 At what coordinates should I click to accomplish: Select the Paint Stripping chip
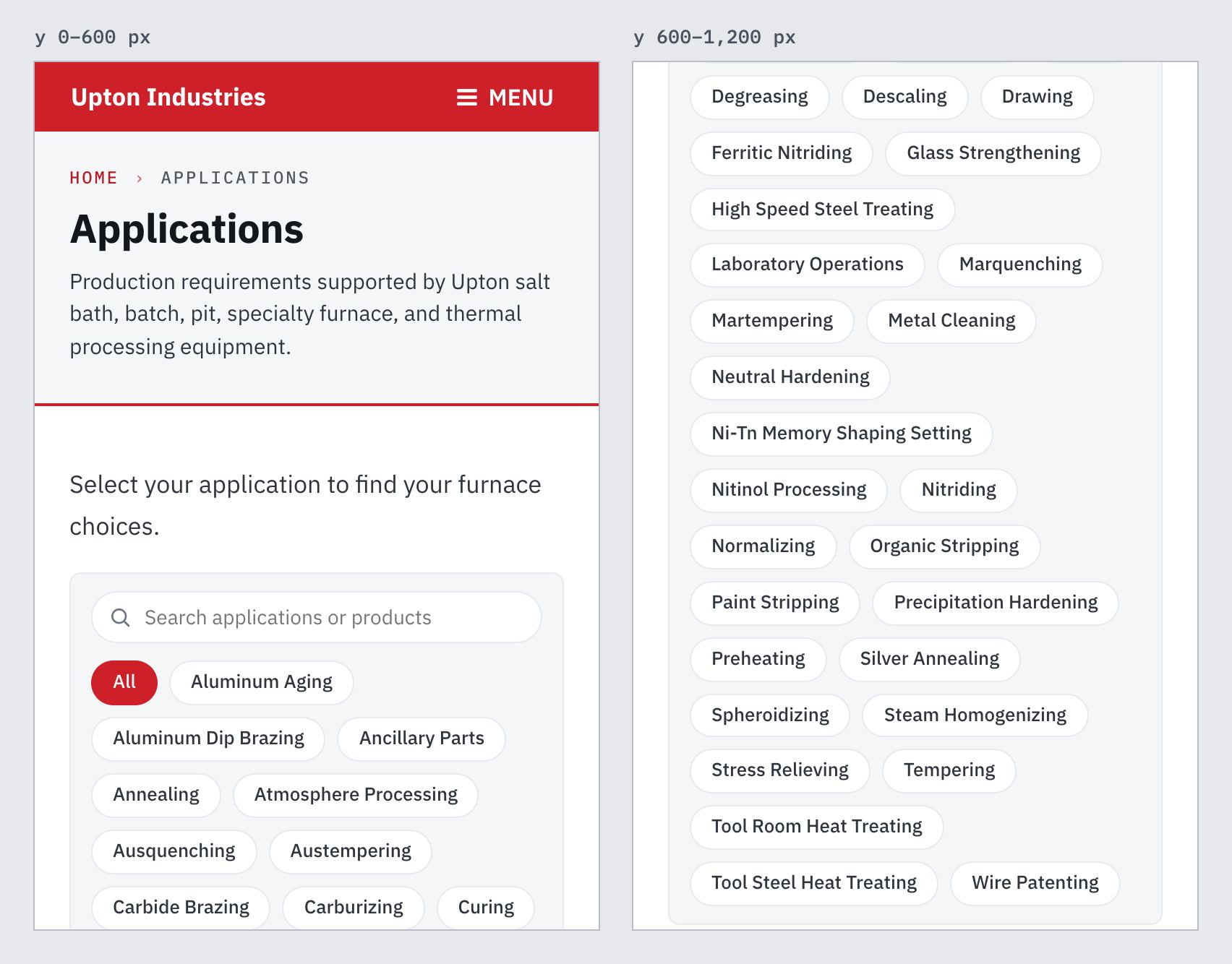pyautogui.click(x=775, y=603)
